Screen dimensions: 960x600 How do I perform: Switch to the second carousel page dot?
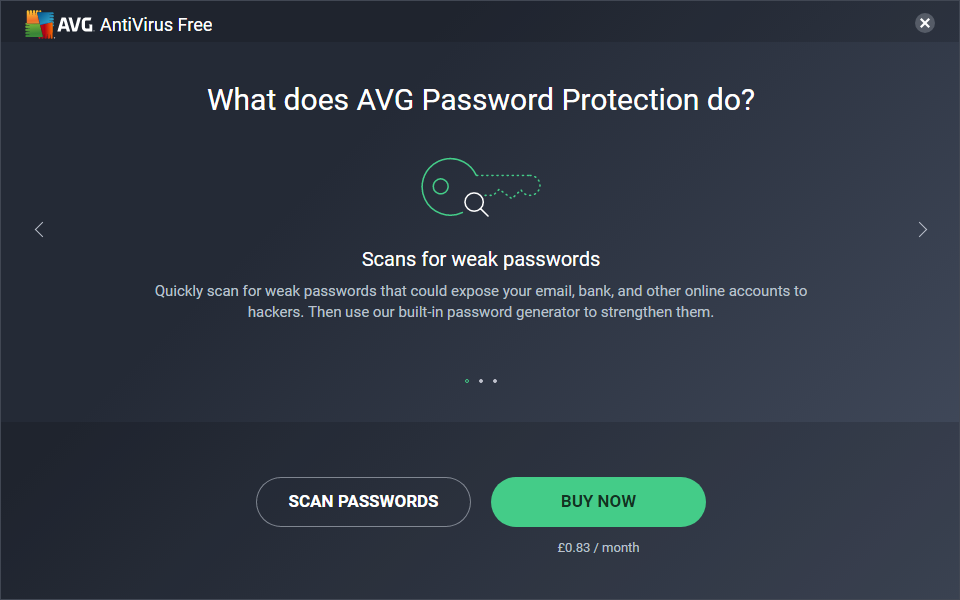(481, 381)
